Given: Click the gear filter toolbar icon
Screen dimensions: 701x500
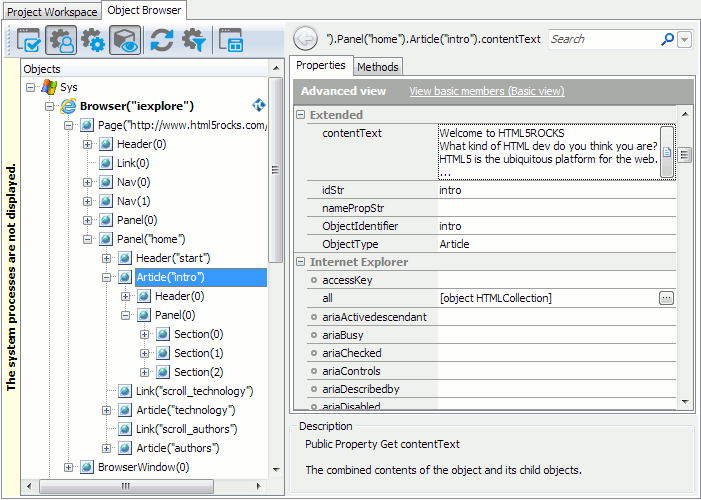Looking at the screenshot, I should pos(192,40).
